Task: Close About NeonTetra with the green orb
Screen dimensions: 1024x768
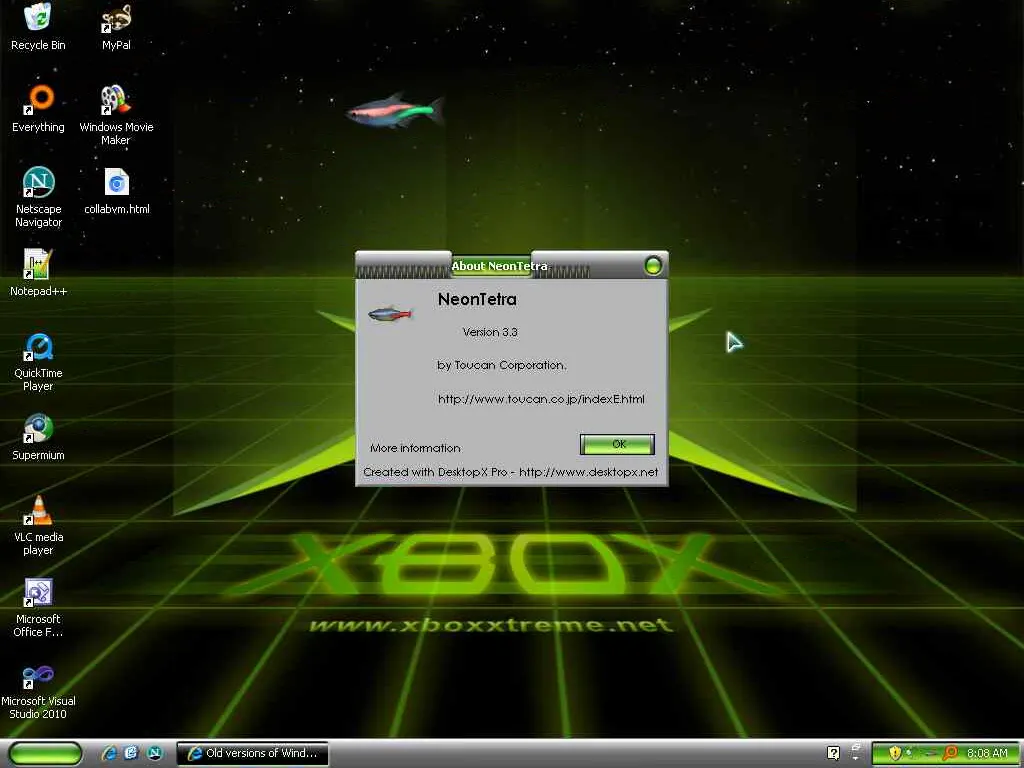Action: (x=652, y=265)
